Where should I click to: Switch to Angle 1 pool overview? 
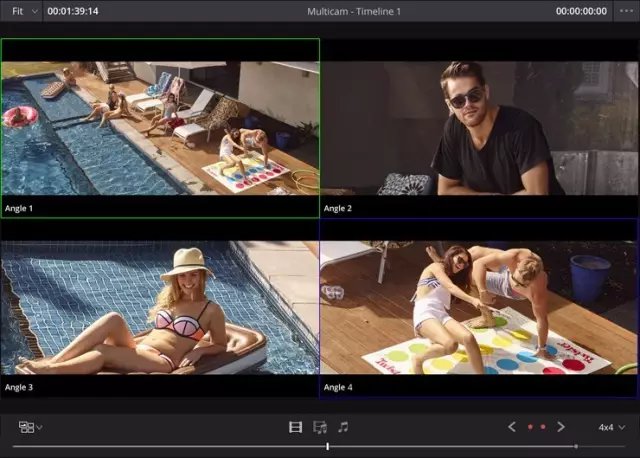tap(160, 125)
